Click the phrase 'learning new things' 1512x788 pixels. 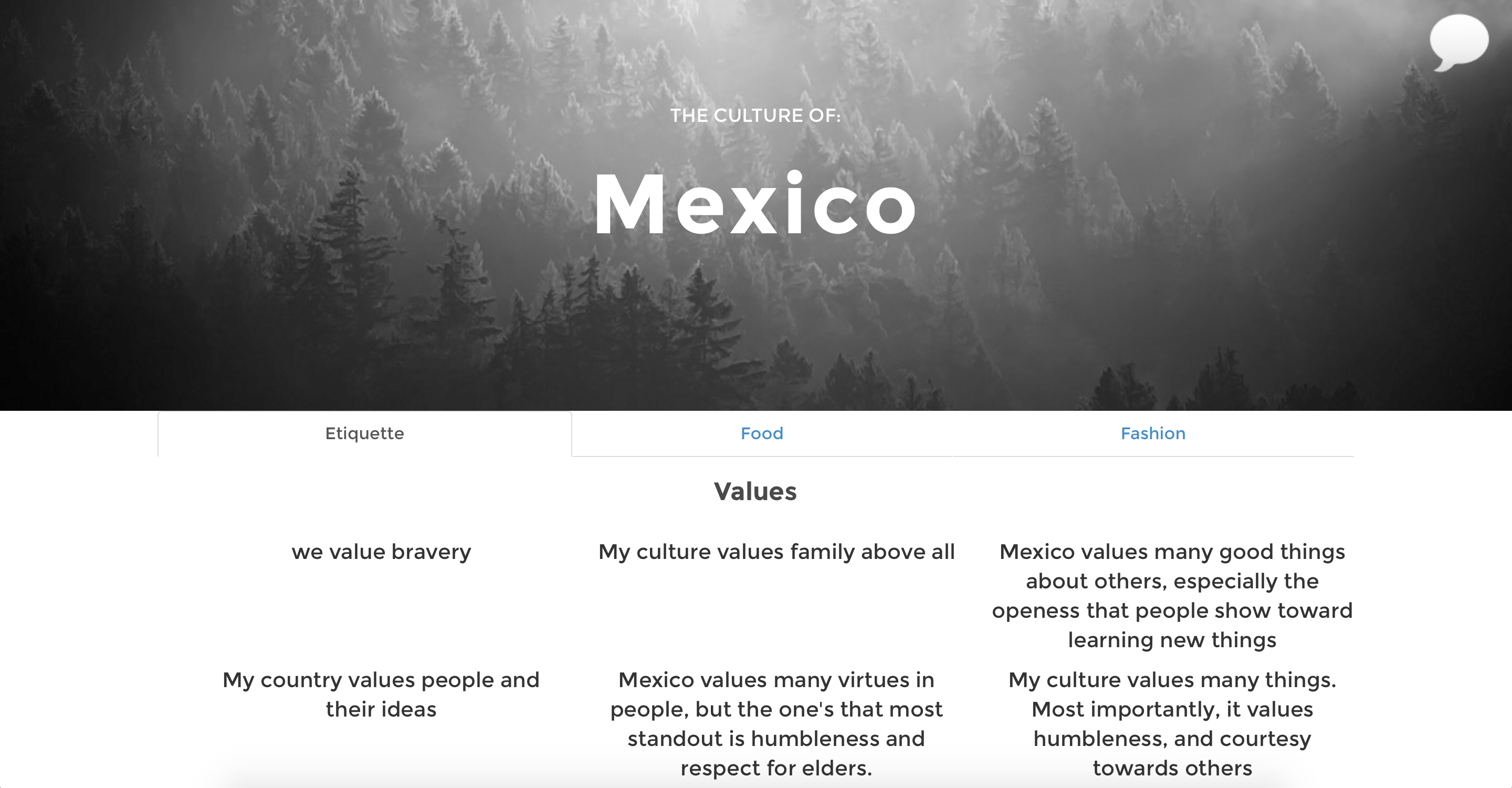(1172, 640)
